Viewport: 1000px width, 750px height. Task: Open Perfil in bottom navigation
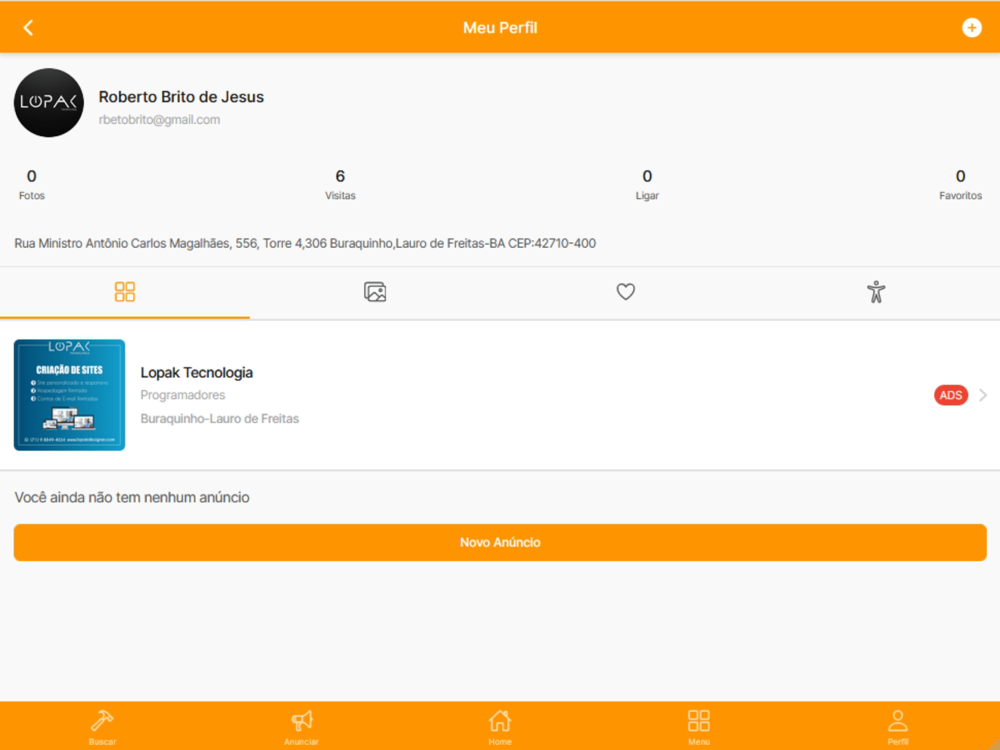(898, 727)
